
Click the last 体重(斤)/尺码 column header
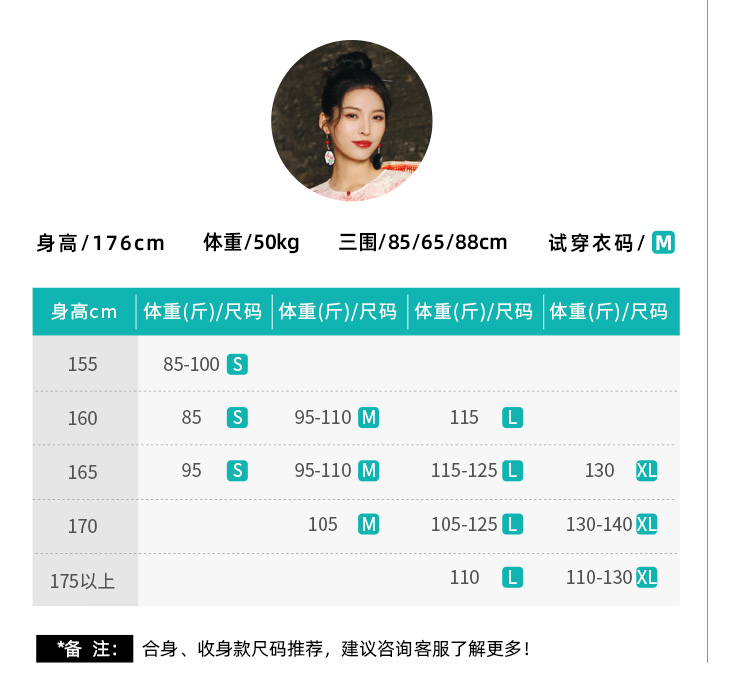pyautogui.click(x=609, y=312)
